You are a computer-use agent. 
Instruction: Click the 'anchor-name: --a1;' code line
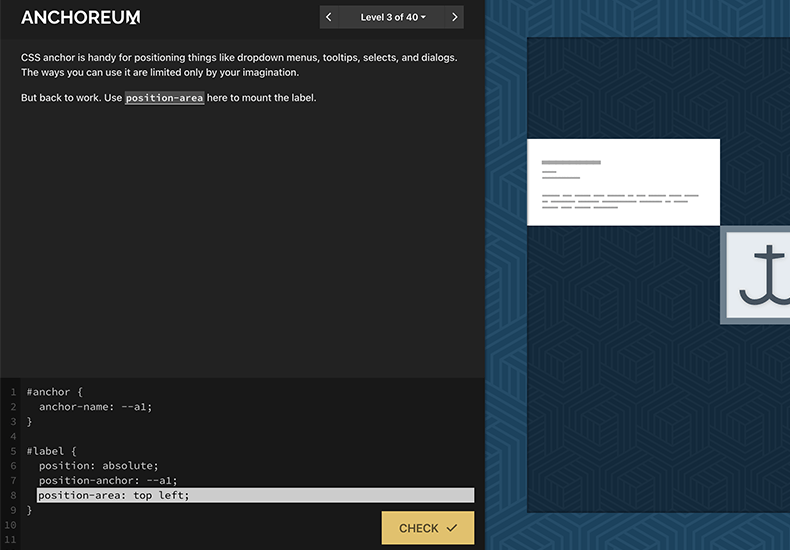[x=96, y=406]
